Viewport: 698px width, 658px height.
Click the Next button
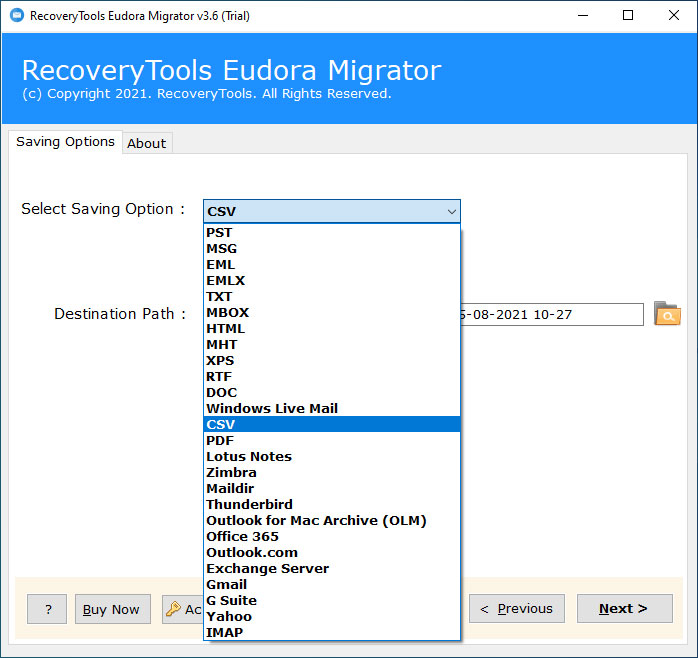(x=625, y=609)
